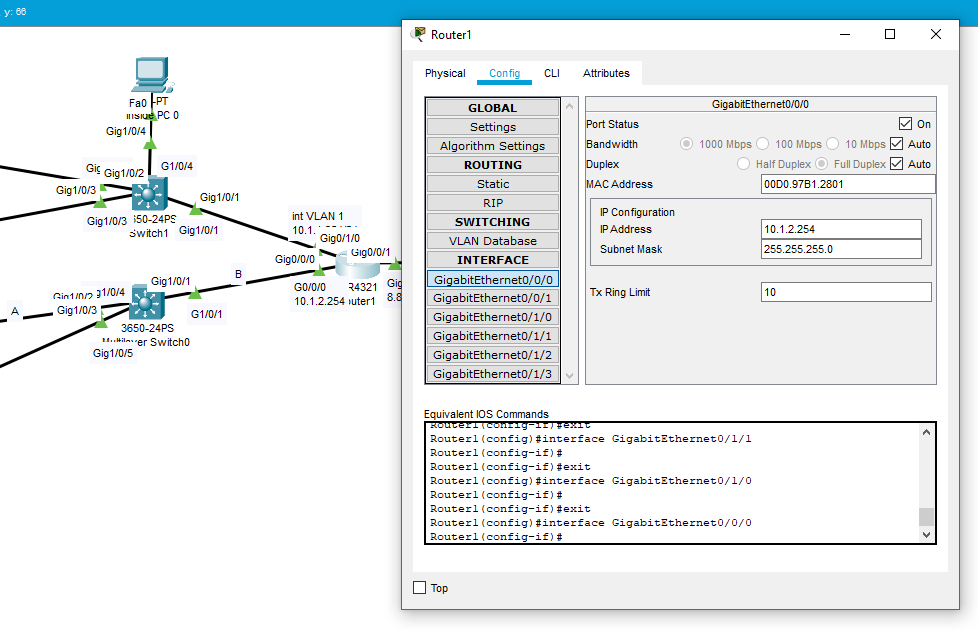Screen dimensions: 978x642
Task: Switch to the Physical tab
Action: point(445,73)
